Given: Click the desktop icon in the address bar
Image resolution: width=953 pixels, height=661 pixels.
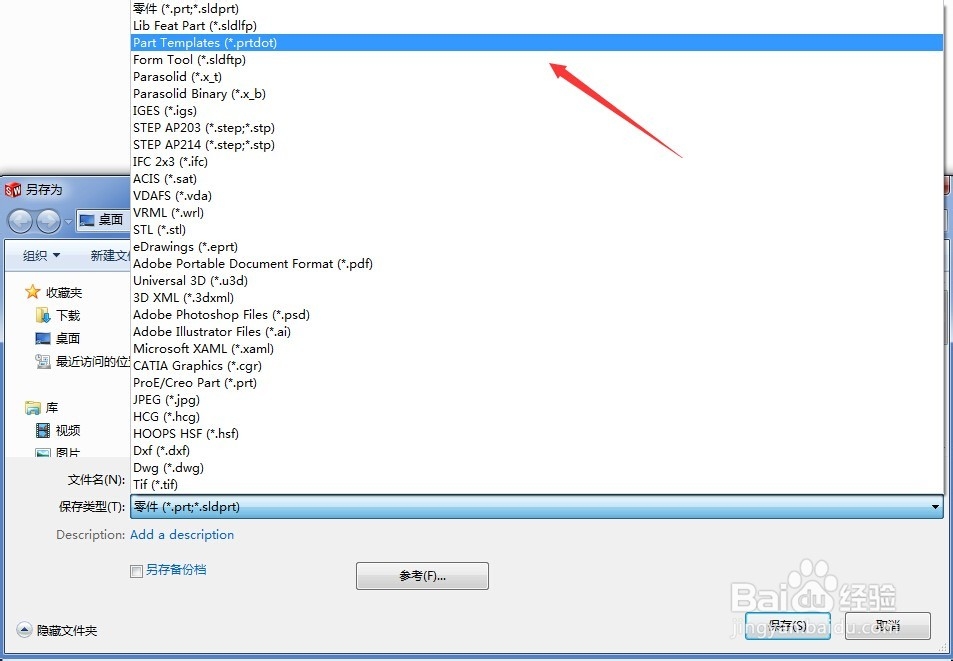Looking at the screenshot, I should coord(87,220).
